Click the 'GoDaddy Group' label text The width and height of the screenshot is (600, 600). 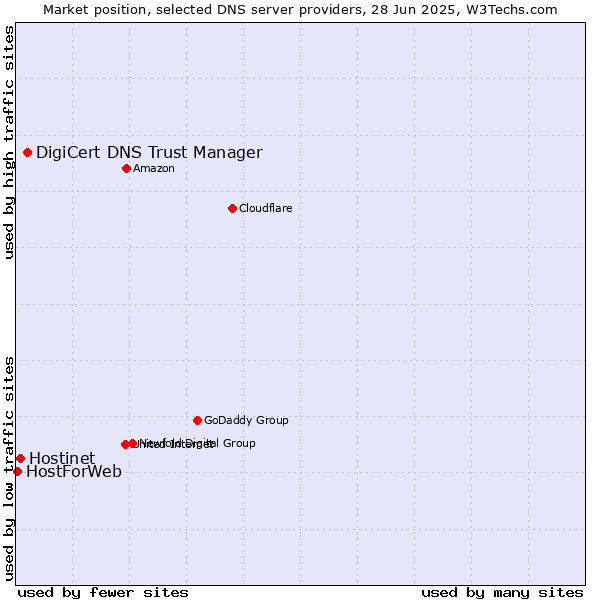(x=246, y=421)
